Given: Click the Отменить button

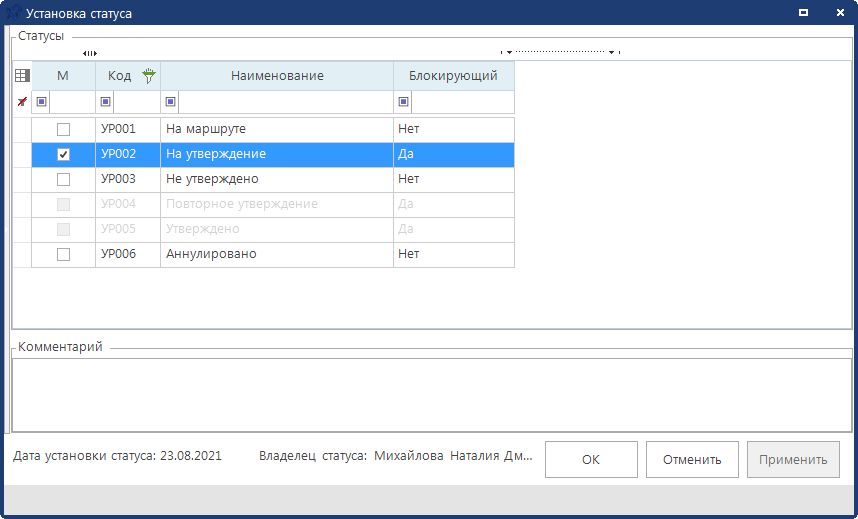Looking at the screenshot, I should coord(691,460).
